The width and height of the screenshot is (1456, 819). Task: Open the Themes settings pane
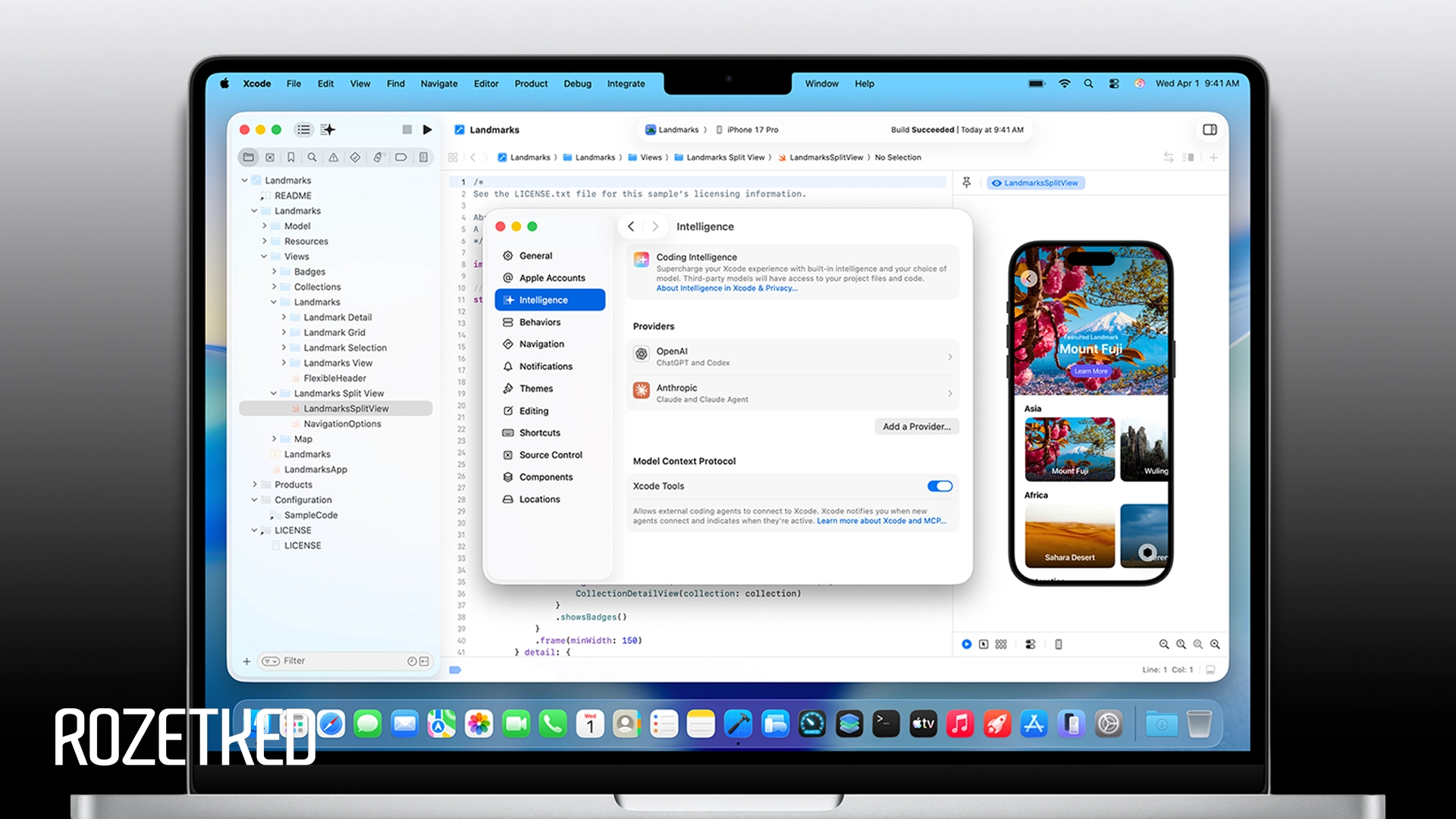[535, 388]
